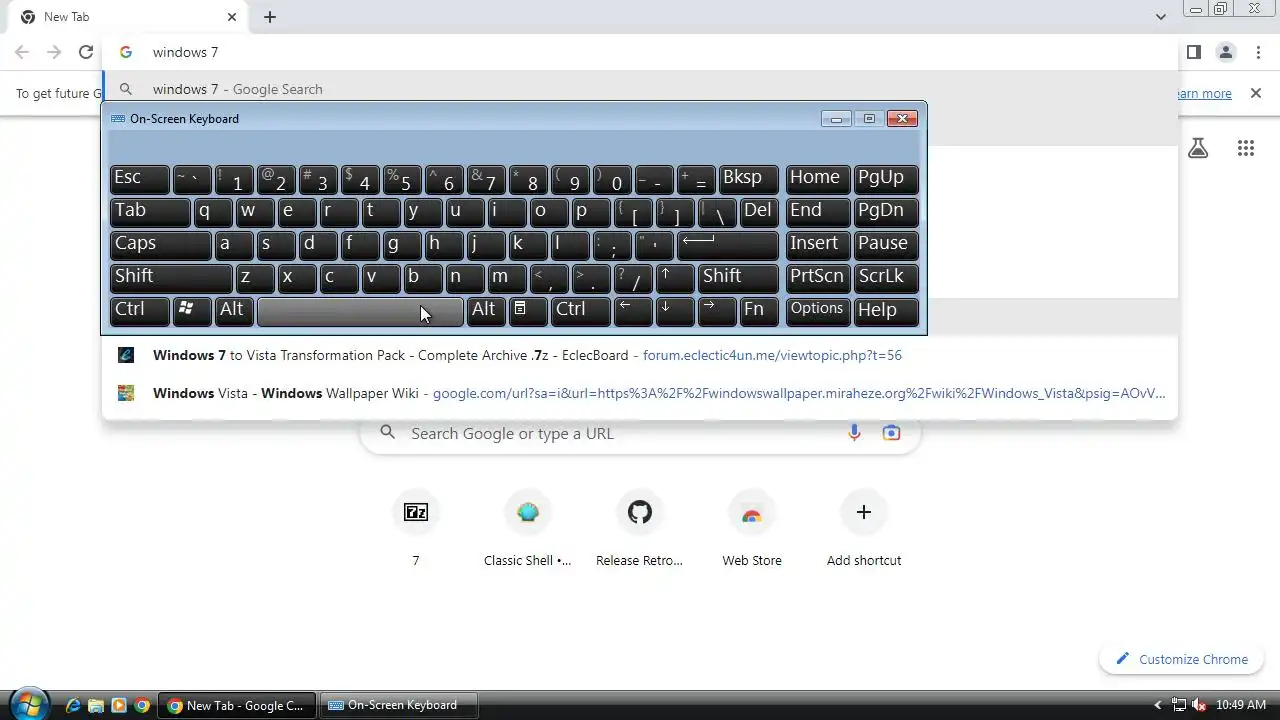This screenshot has width=1280, height=720.
Task: Open the Web Store shortcut
Action: point(752,530)
